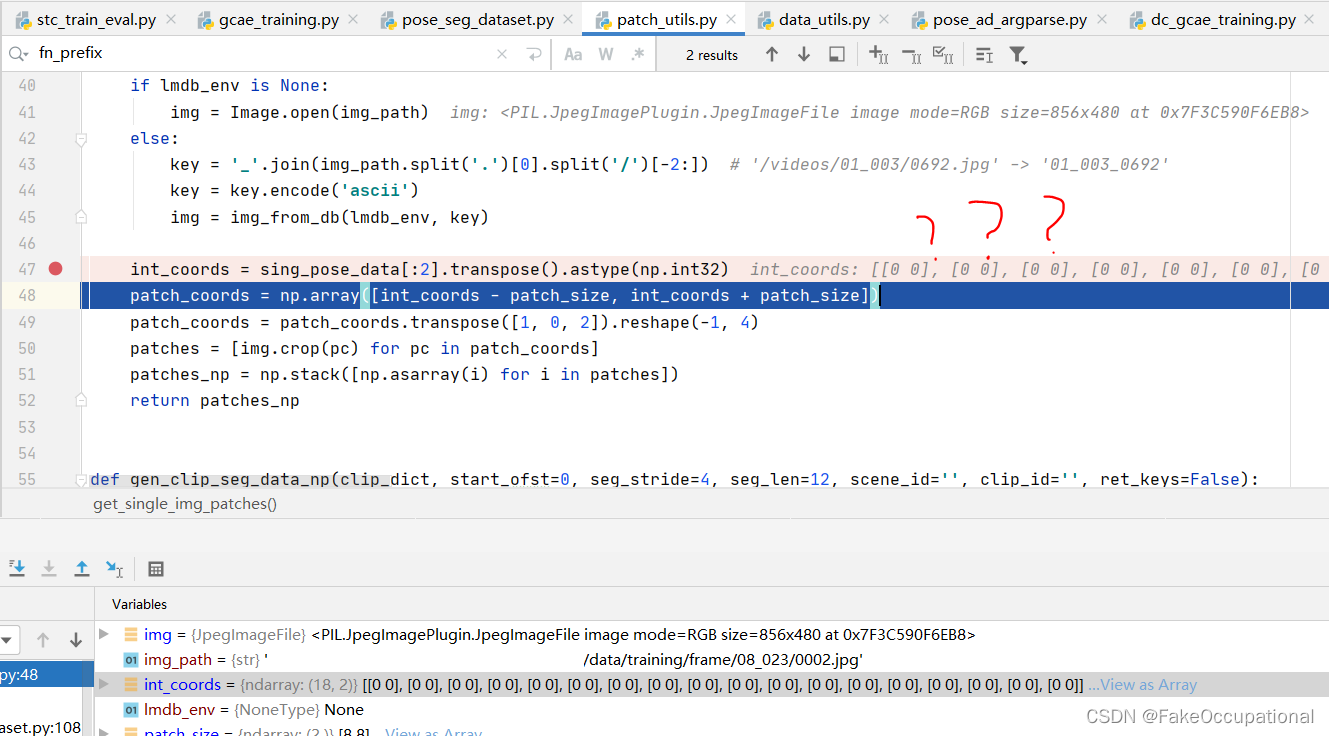Viewport: 1329px width, 736px height.
Task: Add selection for next occurrence icon
Action: tap(879, 55)
